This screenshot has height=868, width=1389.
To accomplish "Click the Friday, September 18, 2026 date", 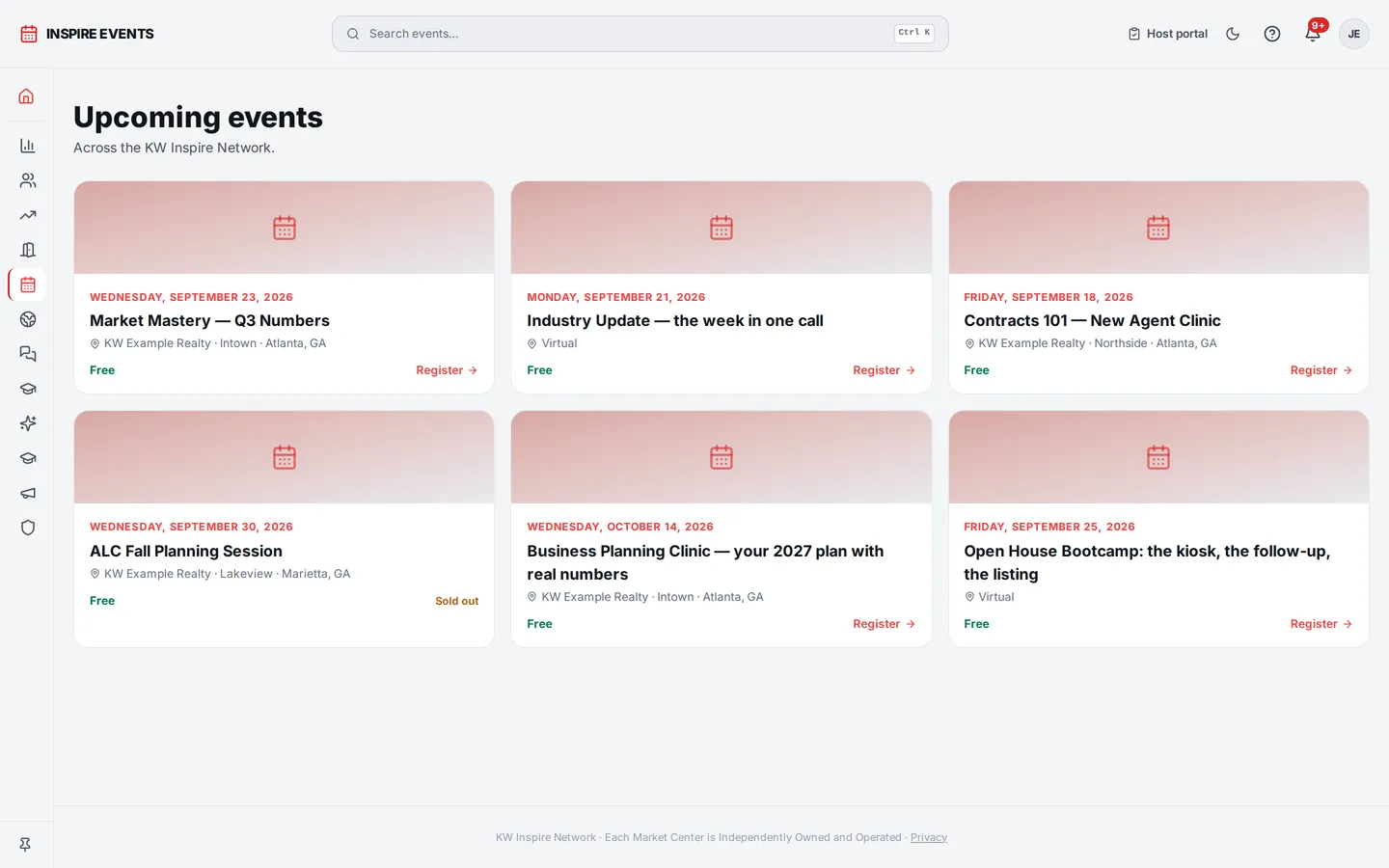I will click(x=1049, y=297).
